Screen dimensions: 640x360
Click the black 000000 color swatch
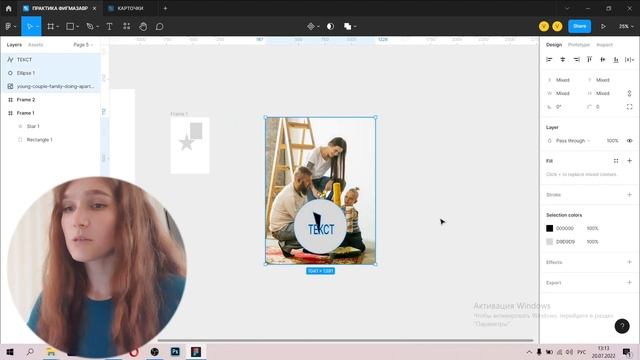coord(549,229)
